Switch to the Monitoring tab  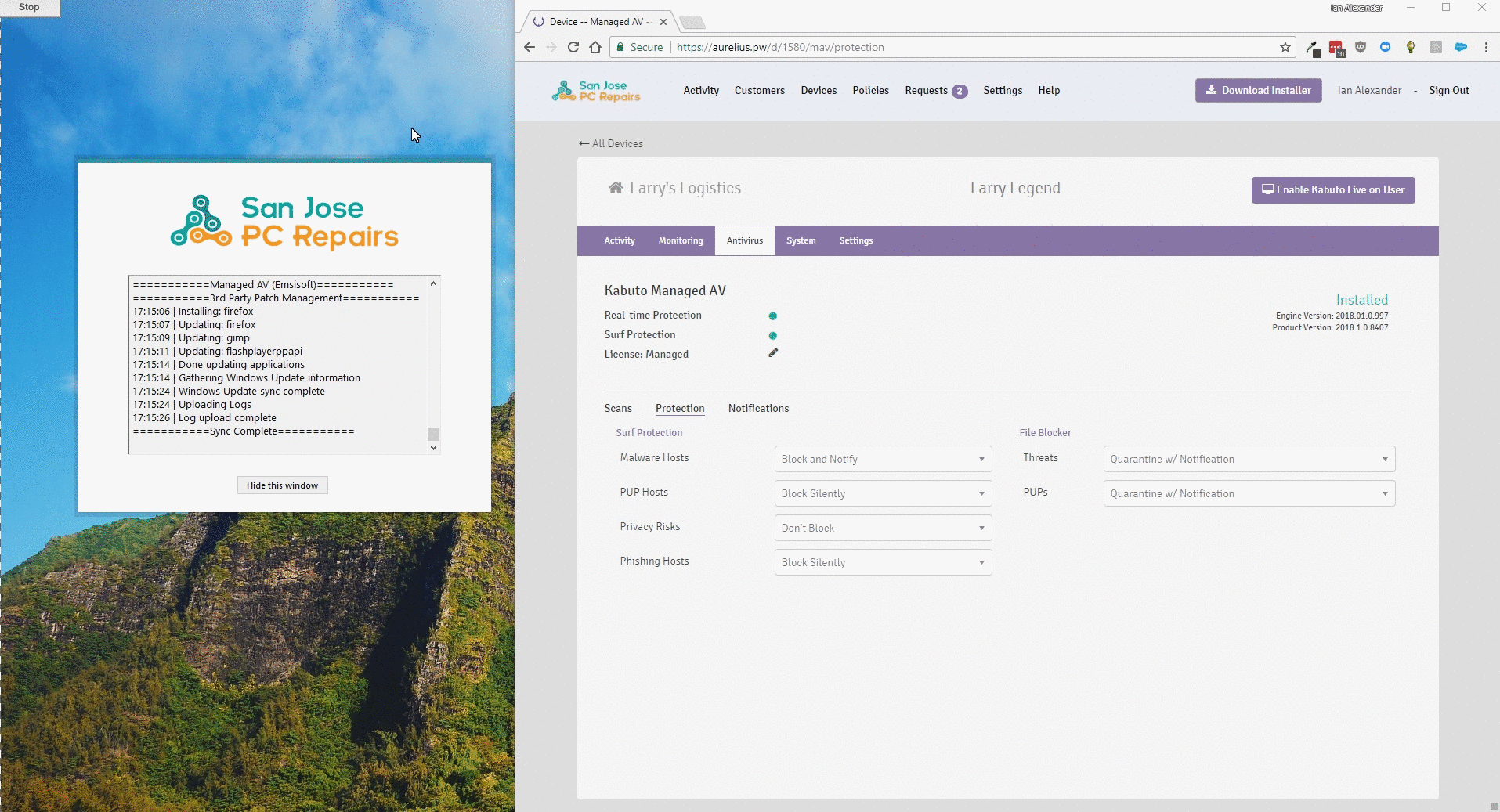tap(681, 240)
